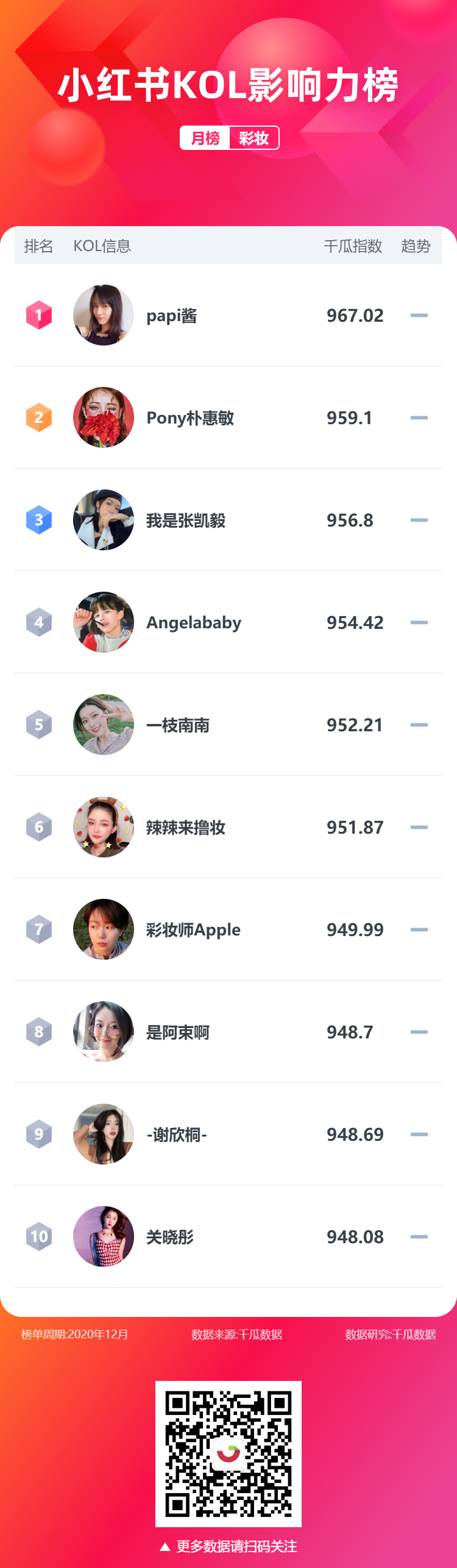
Task: Click the orange rank 2 badge
Action: tap(39, 417)
